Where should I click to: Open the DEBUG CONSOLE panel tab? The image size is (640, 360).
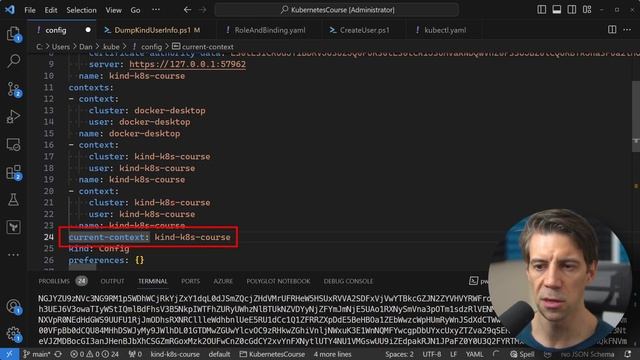coord(348,281)
